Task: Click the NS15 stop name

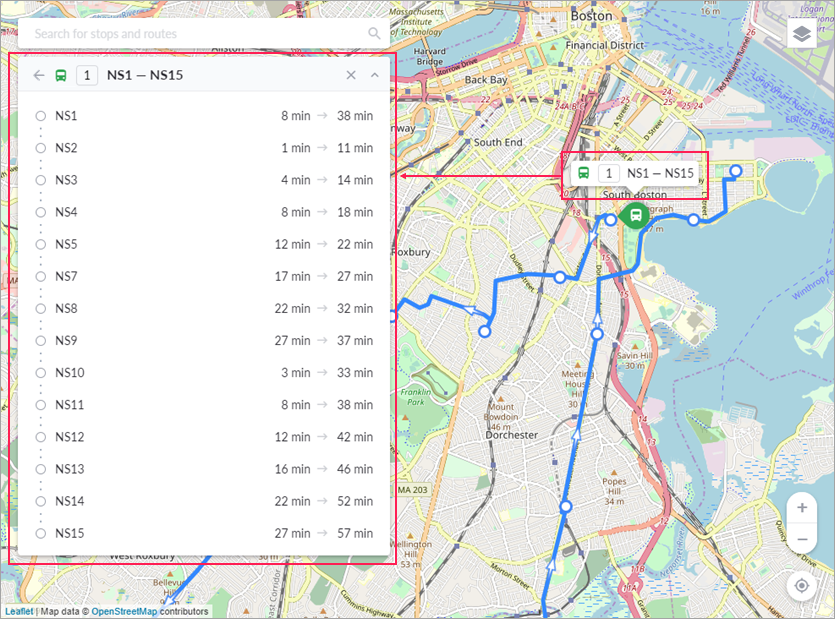Action: coord(70,533)
